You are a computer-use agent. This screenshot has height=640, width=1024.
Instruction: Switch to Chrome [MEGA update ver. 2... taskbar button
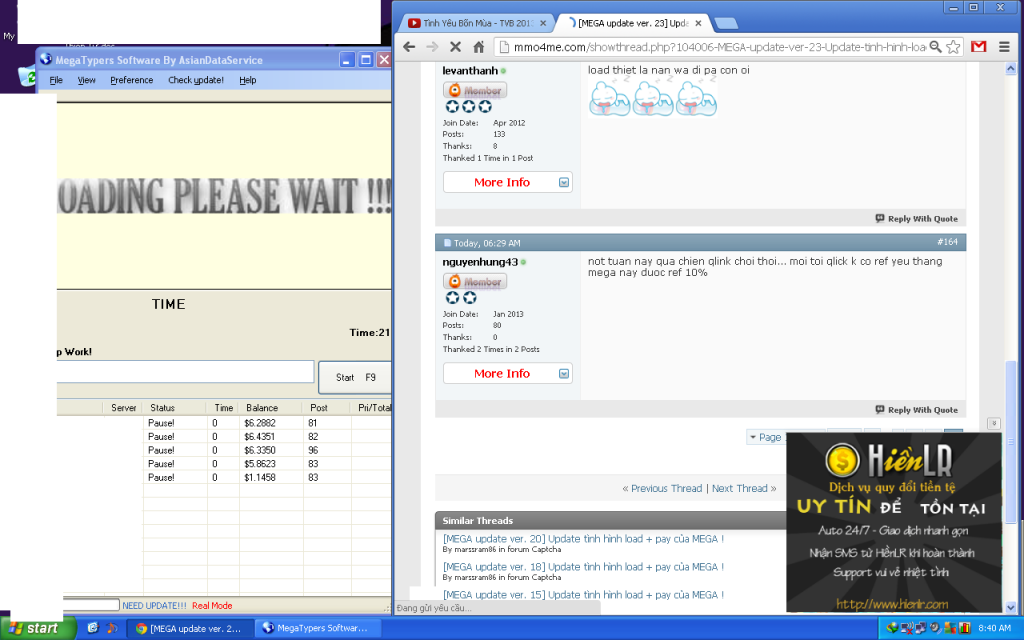[x=188, y=628]
